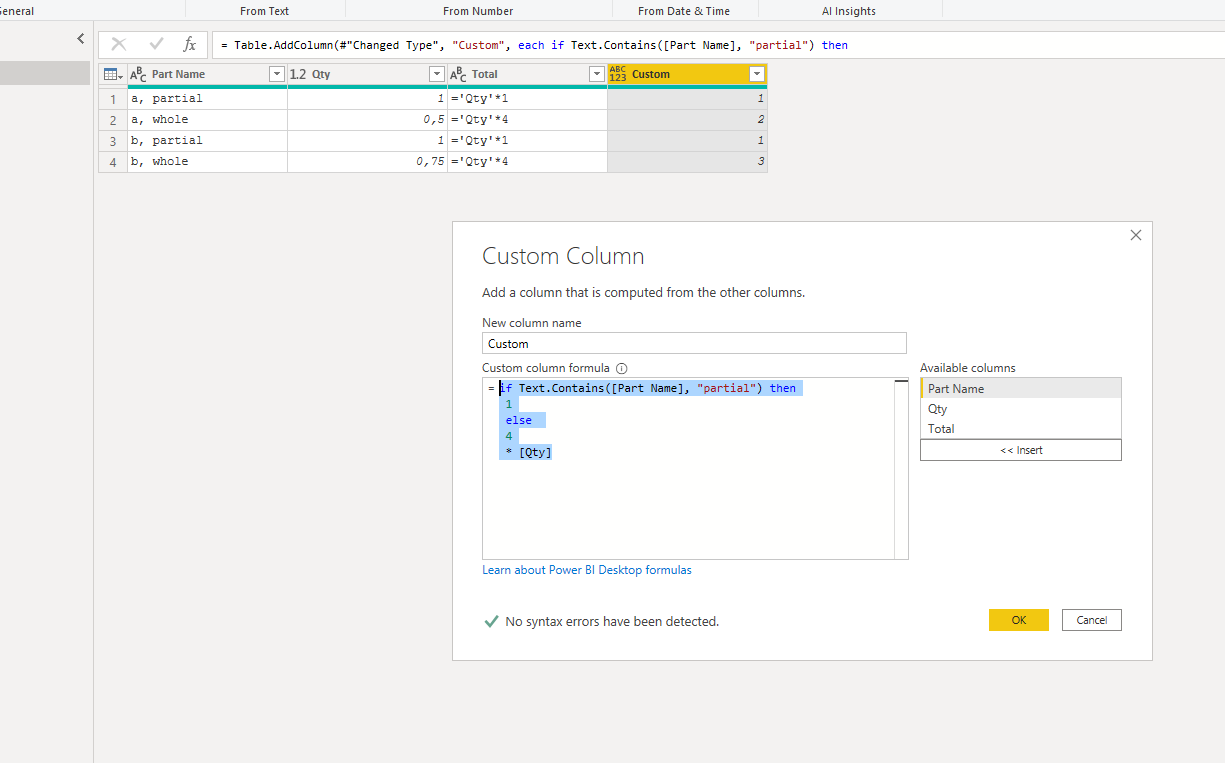Viewport: 1225px width, 763px height.
Task: Click the formula bar cancel X icon
Action: click(119, 44)
